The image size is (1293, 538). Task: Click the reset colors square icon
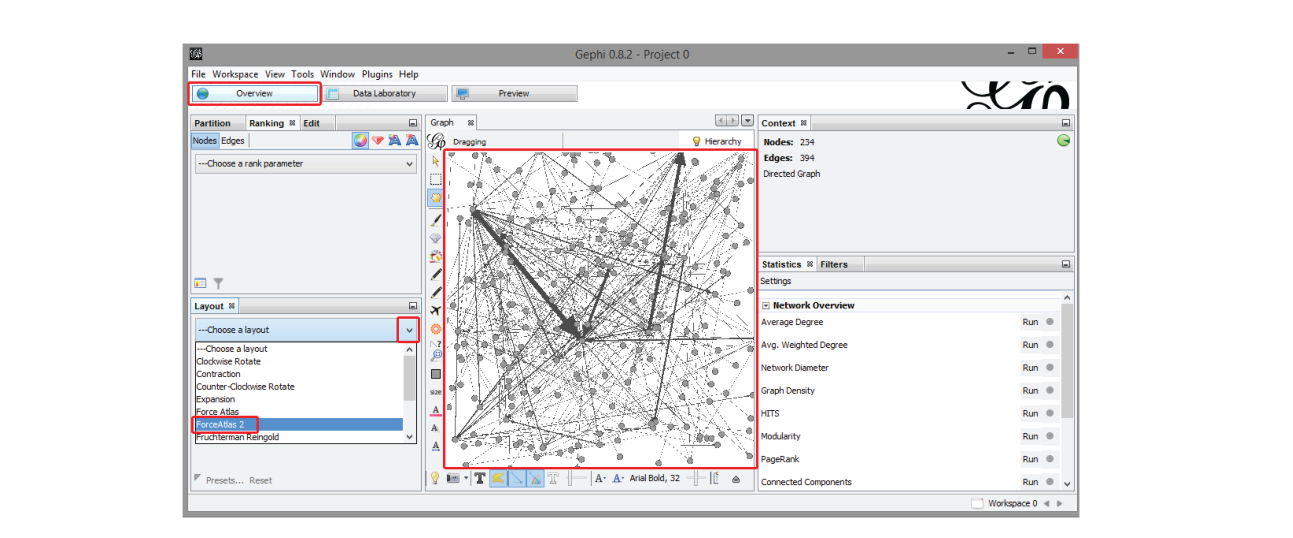pyautogui.click(x=435, y=374)
